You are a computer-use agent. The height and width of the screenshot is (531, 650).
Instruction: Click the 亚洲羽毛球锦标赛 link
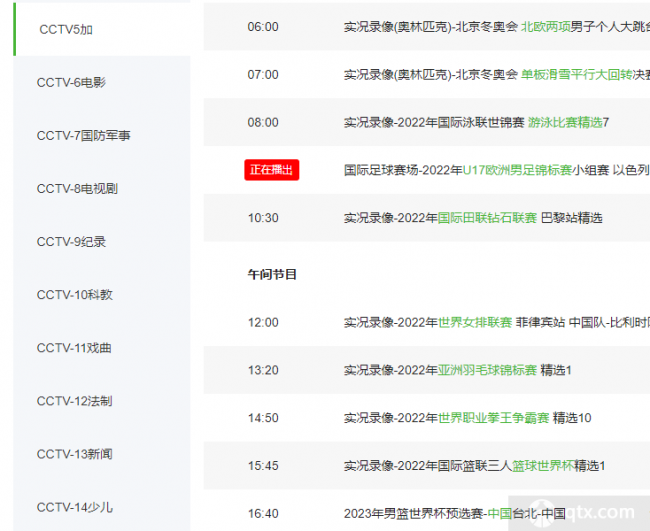pyautogui.click(x=487, y=370)
